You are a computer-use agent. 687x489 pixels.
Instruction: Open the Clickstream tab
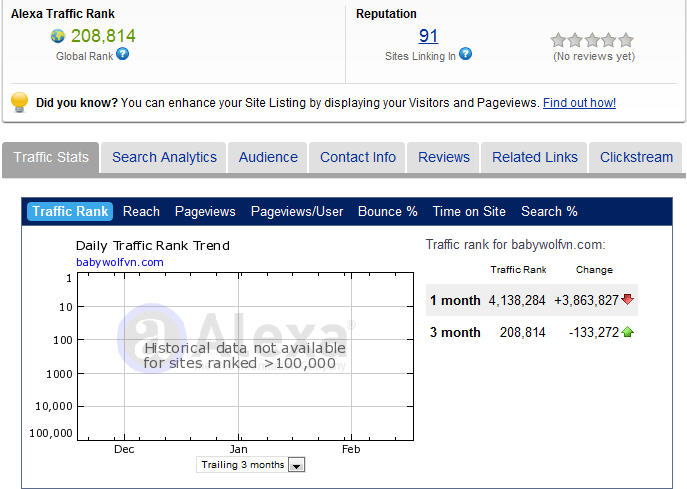pos(636,157)
